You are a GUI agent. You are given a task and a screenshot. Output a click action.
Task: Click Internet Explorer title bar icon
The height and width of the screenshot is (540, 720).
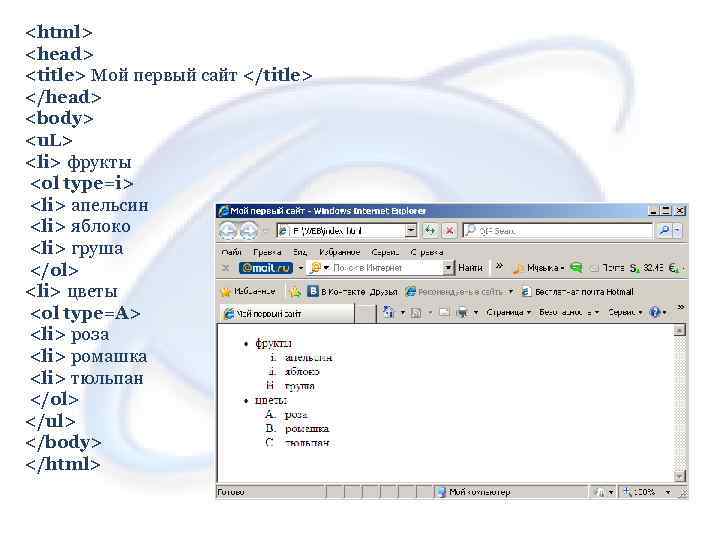pos(224,211)
